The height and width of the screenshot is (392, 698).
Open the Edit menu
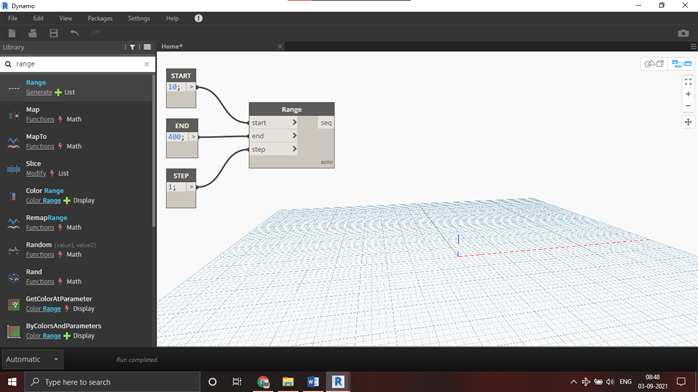tap(38, 18)
